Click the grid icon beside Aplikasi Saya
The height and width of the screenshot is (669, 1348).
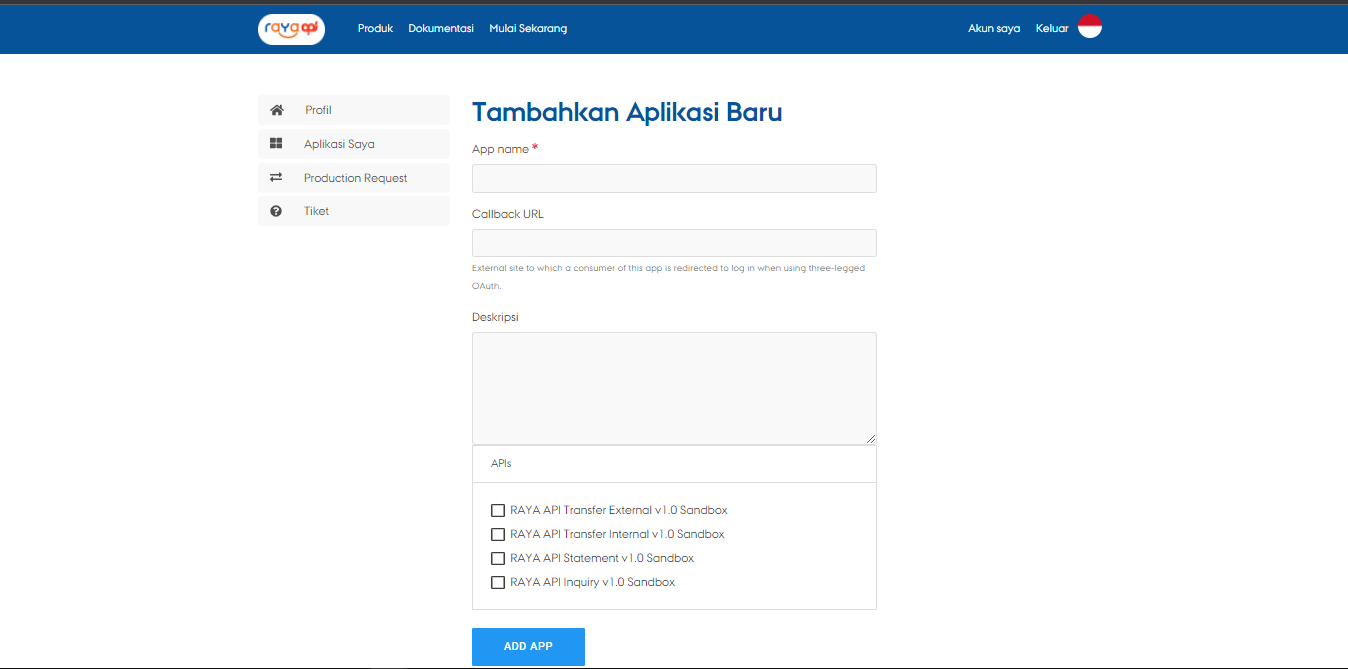(276, 144)
